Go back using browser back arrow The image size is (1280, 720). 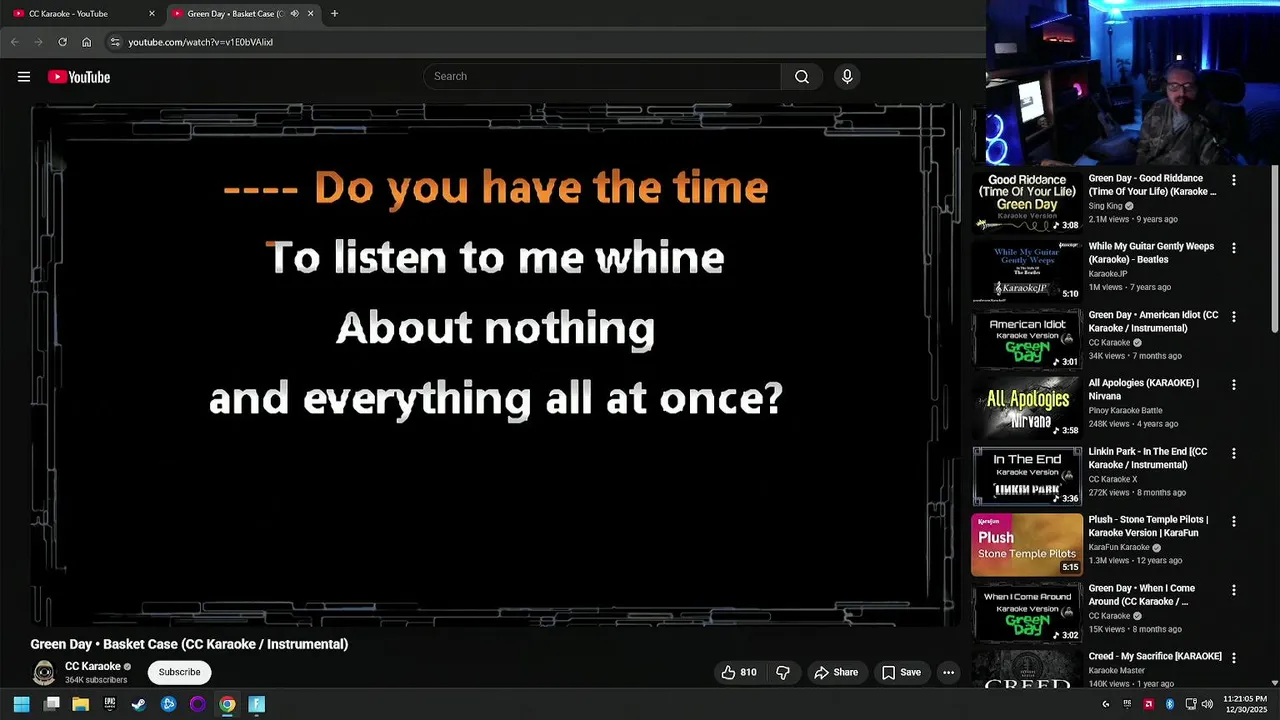pyautogui.click(x=14, y=42)
